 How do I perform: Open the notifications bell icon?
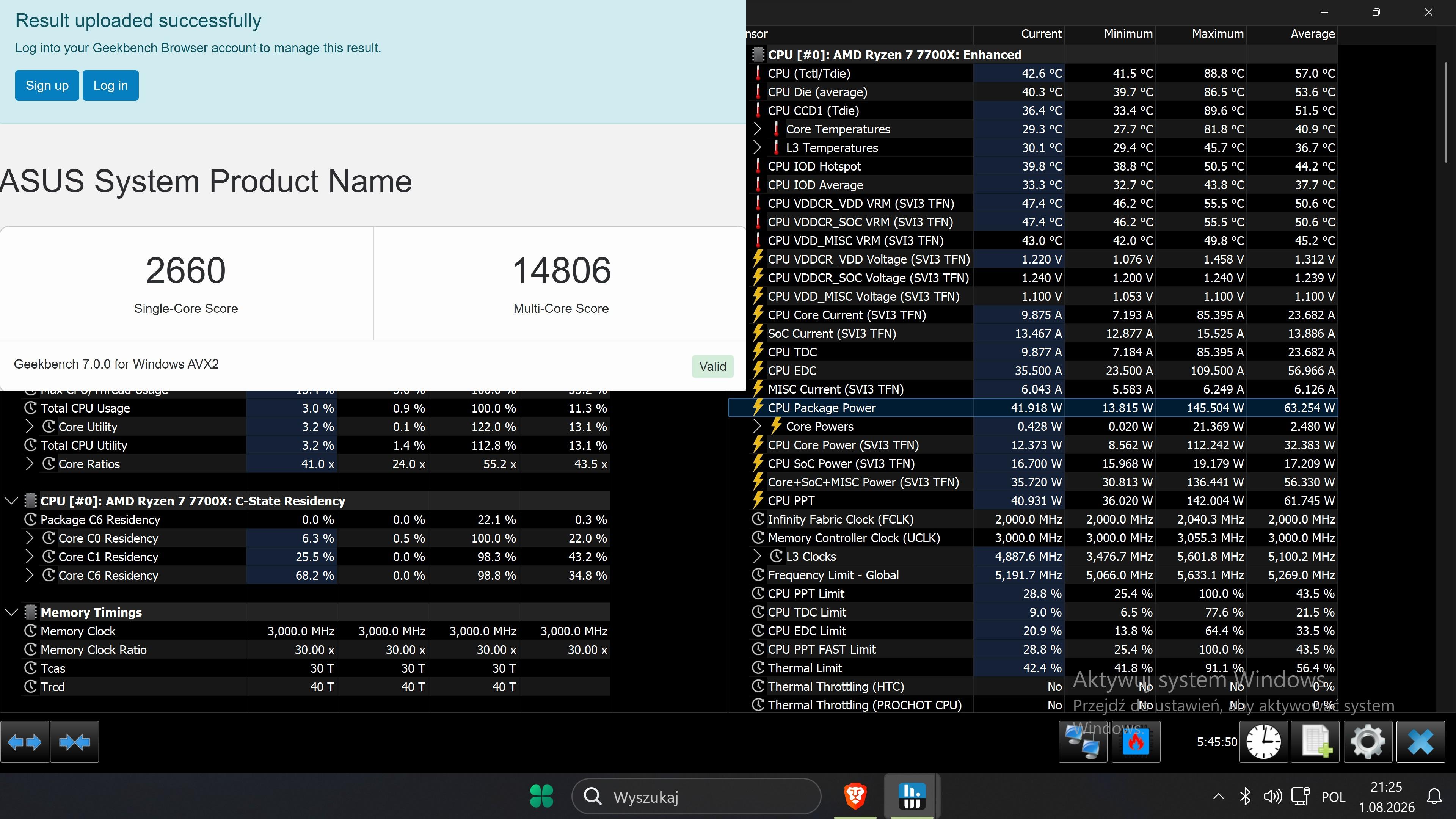click(1434, 797)
